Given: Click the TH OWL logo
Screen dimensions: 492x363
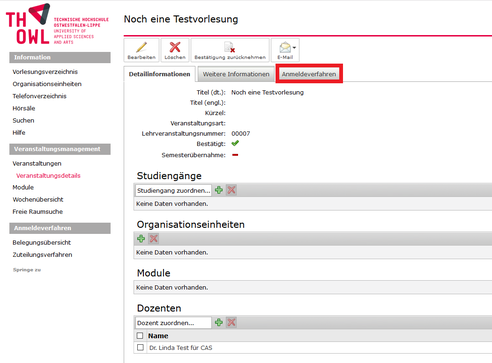Looking at the screenshot, I should click(x=57, y=24).
